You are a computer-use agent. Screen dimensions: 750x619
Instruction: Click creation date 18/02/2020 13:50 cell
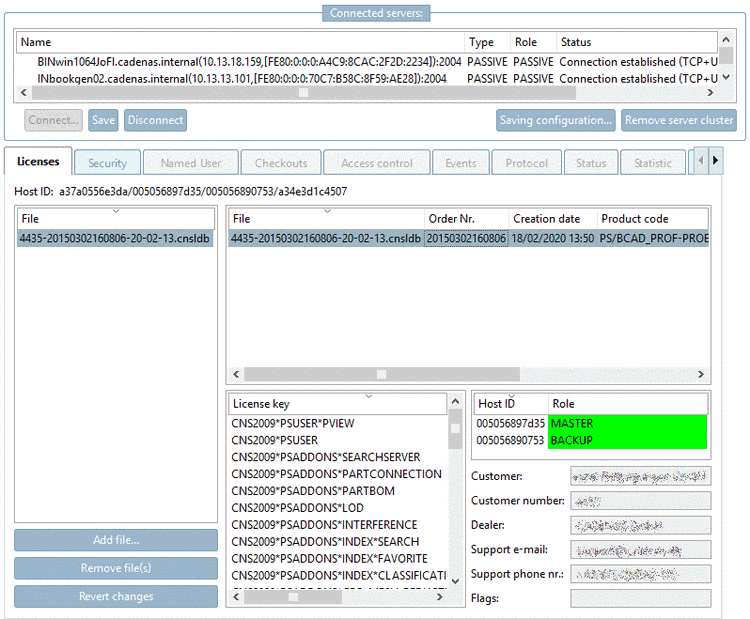(552, 238)
